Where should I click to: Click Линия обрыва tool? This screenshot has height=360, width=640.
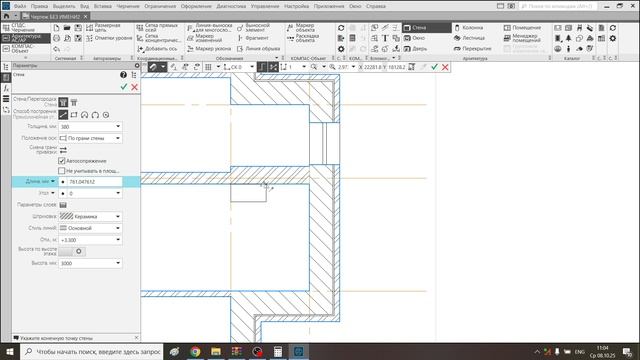[258, 49]
